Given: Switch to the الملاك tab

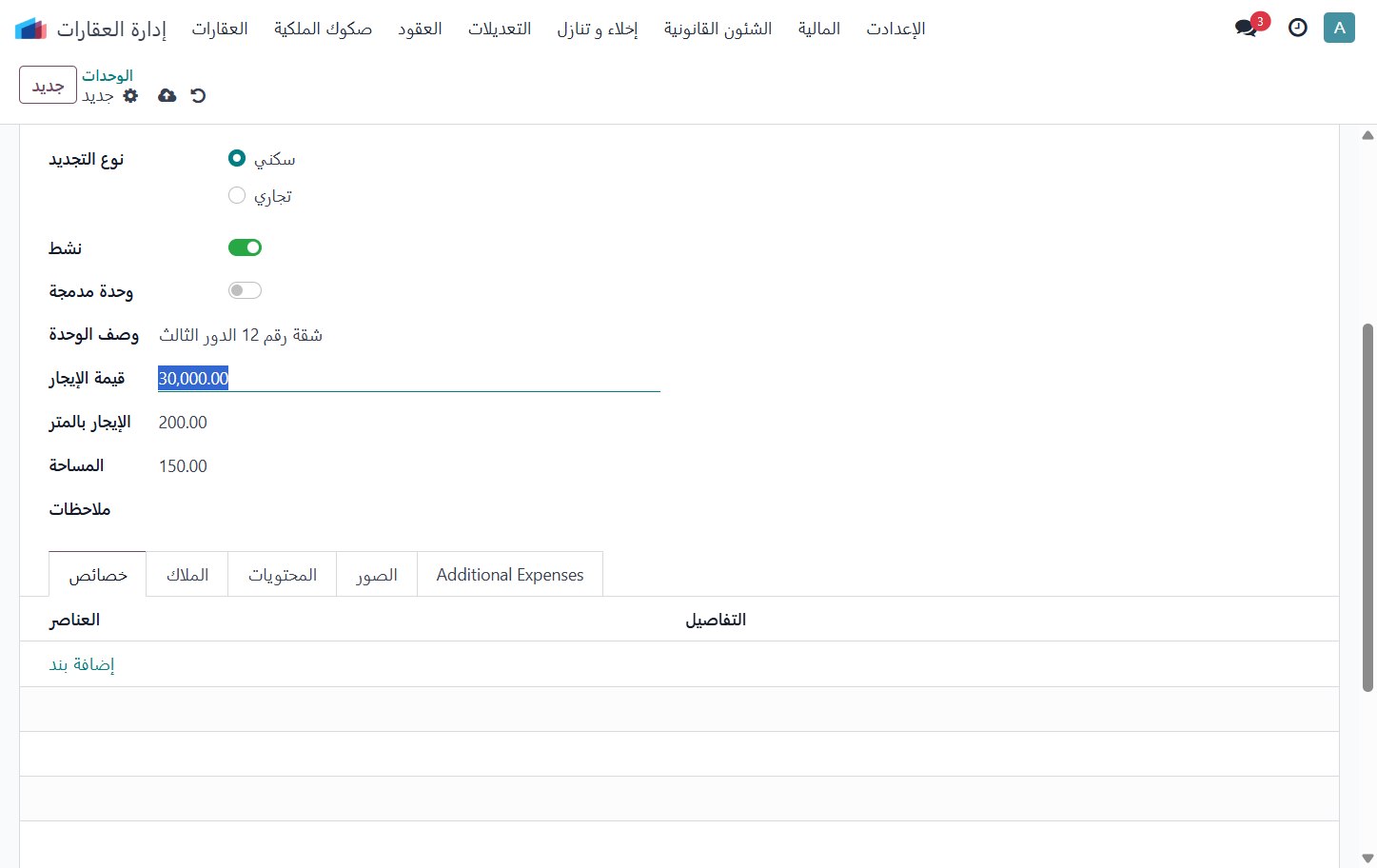Looking at the screenshot, I should [x=187, y=575].
